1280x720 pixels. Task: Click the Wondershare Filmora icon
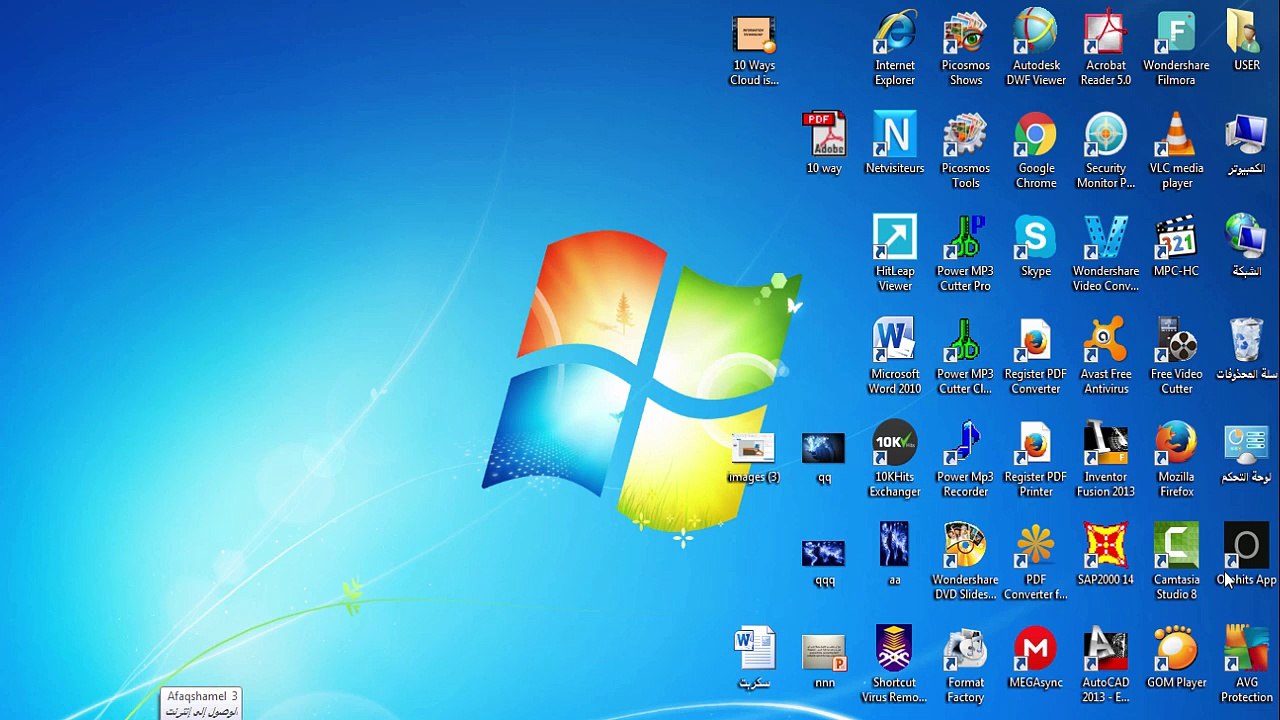(x=1176, y=49)
